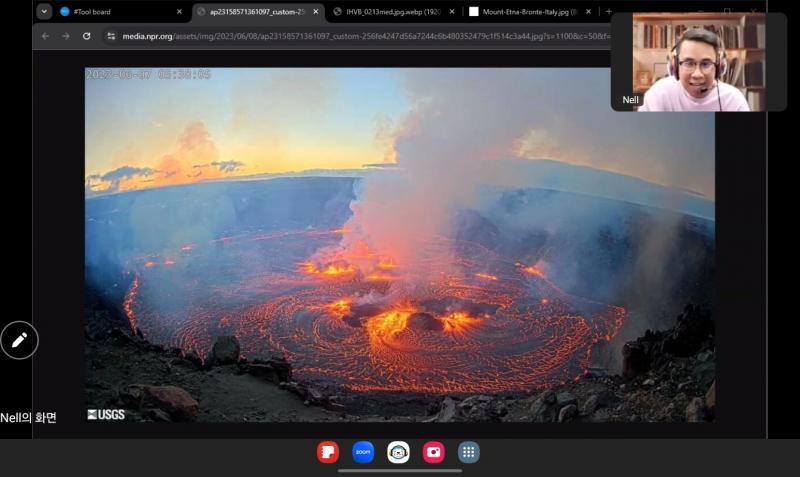The image size is (800, 477).
Task: Close the ap23158571361097 image tab
Action: [x=315, y=12]
